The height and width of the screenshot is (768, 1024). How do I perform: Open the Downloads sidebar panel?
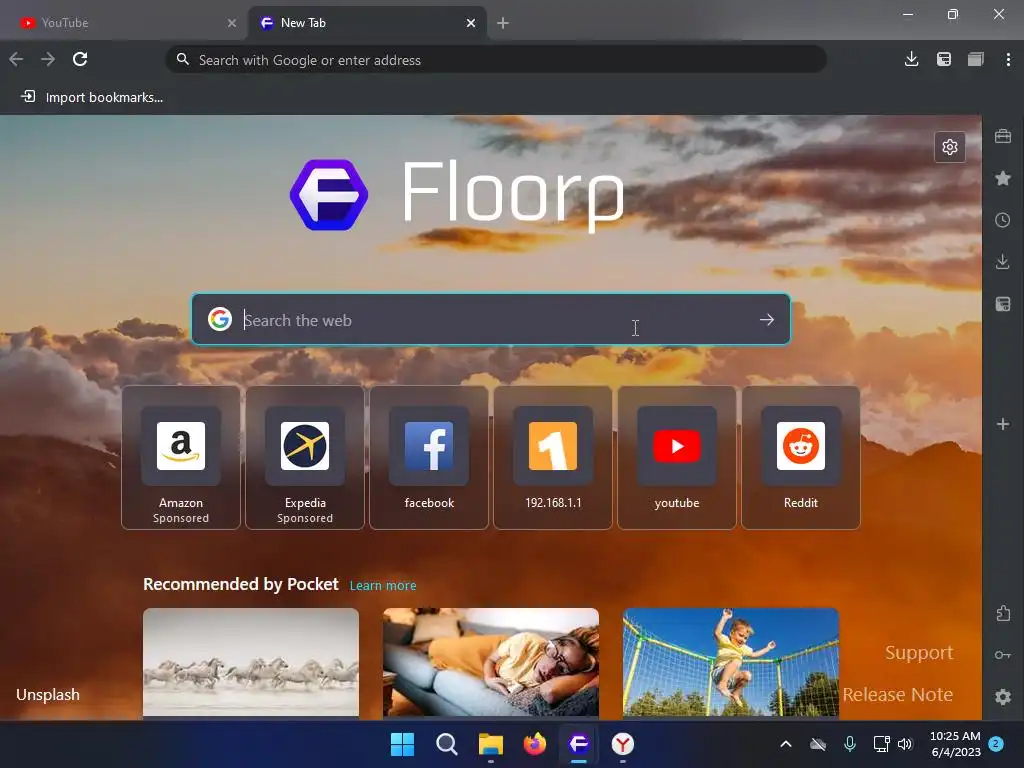pyautogui.click(x=1003, y=262)
